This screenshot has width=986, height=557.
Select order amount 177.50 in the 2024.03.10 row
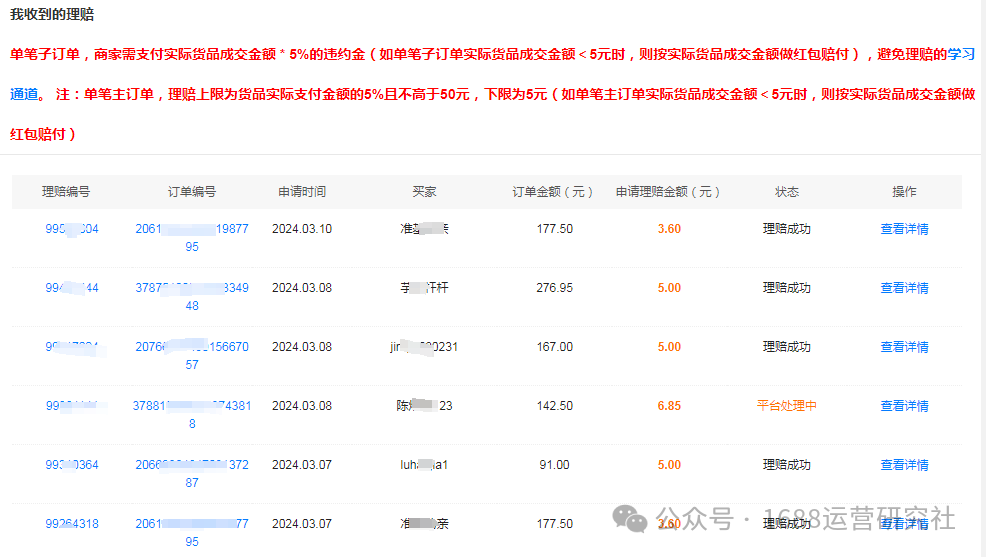coord(555,229)
